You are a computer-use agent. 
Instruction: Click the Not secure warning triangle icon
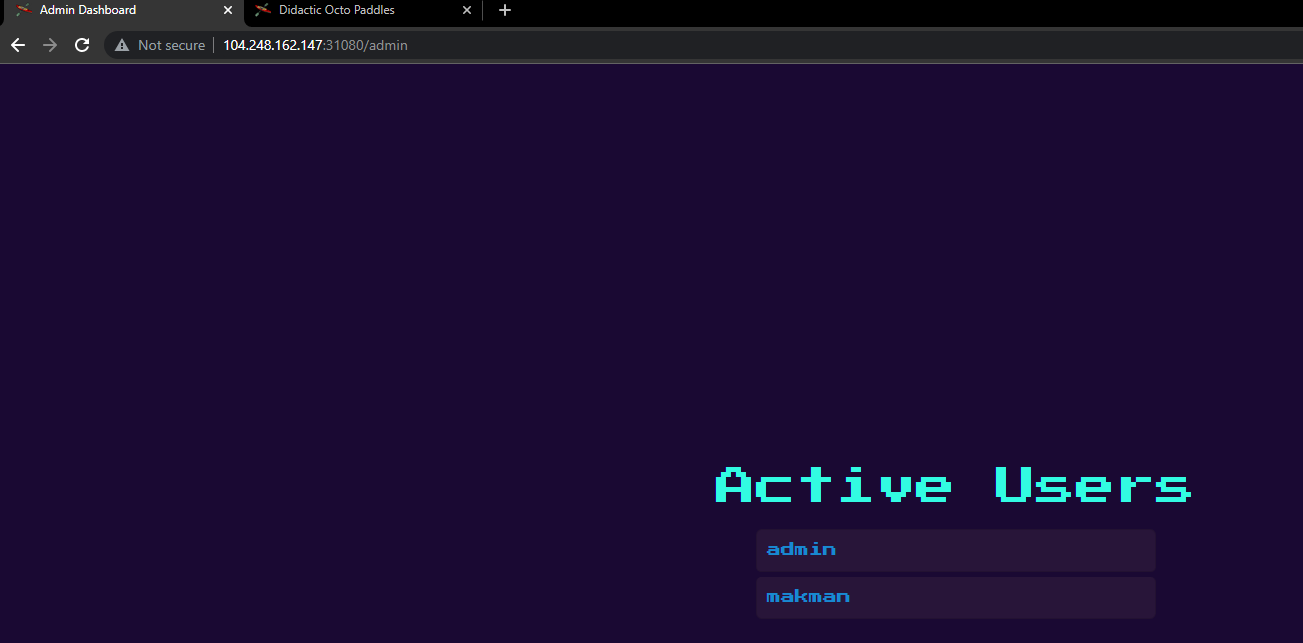pyautogui.click(x=122, y=45)
